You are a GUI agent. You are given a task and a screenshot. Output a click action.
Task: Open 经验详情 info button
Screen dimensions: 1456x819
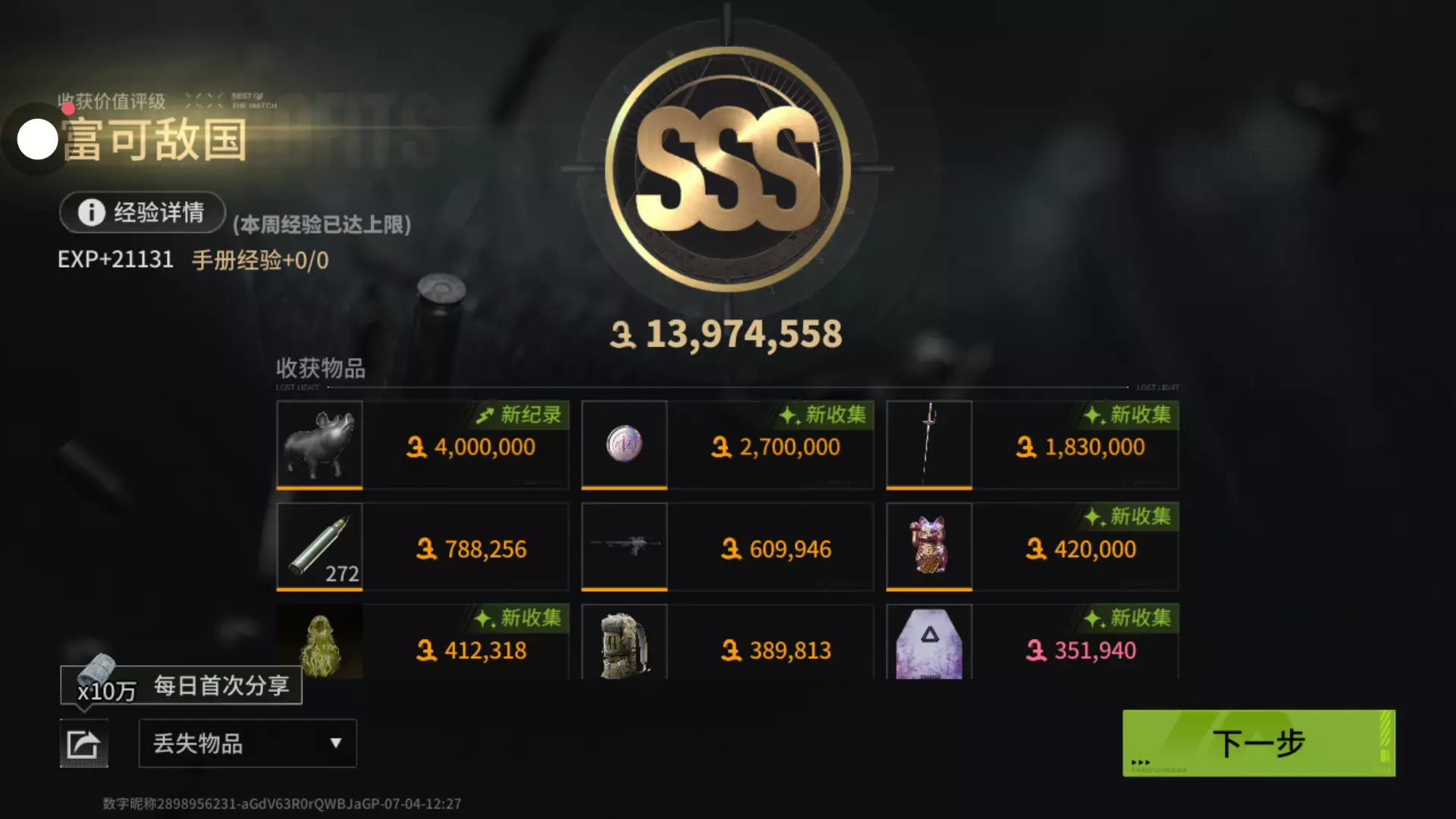[x=143, y=212]
